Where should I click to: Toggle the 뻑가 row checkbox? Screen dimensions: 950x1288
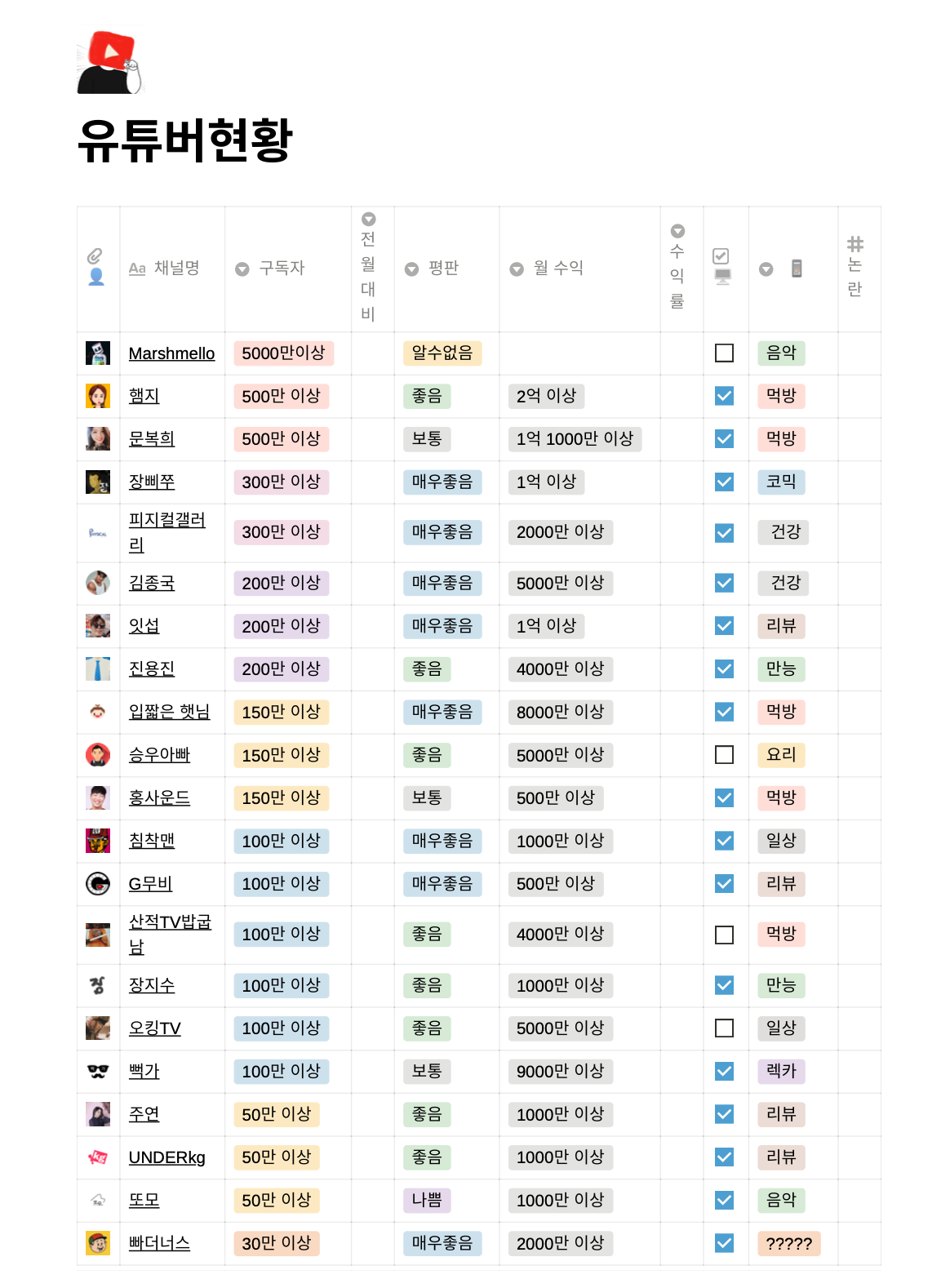(x=724, y=1071)
